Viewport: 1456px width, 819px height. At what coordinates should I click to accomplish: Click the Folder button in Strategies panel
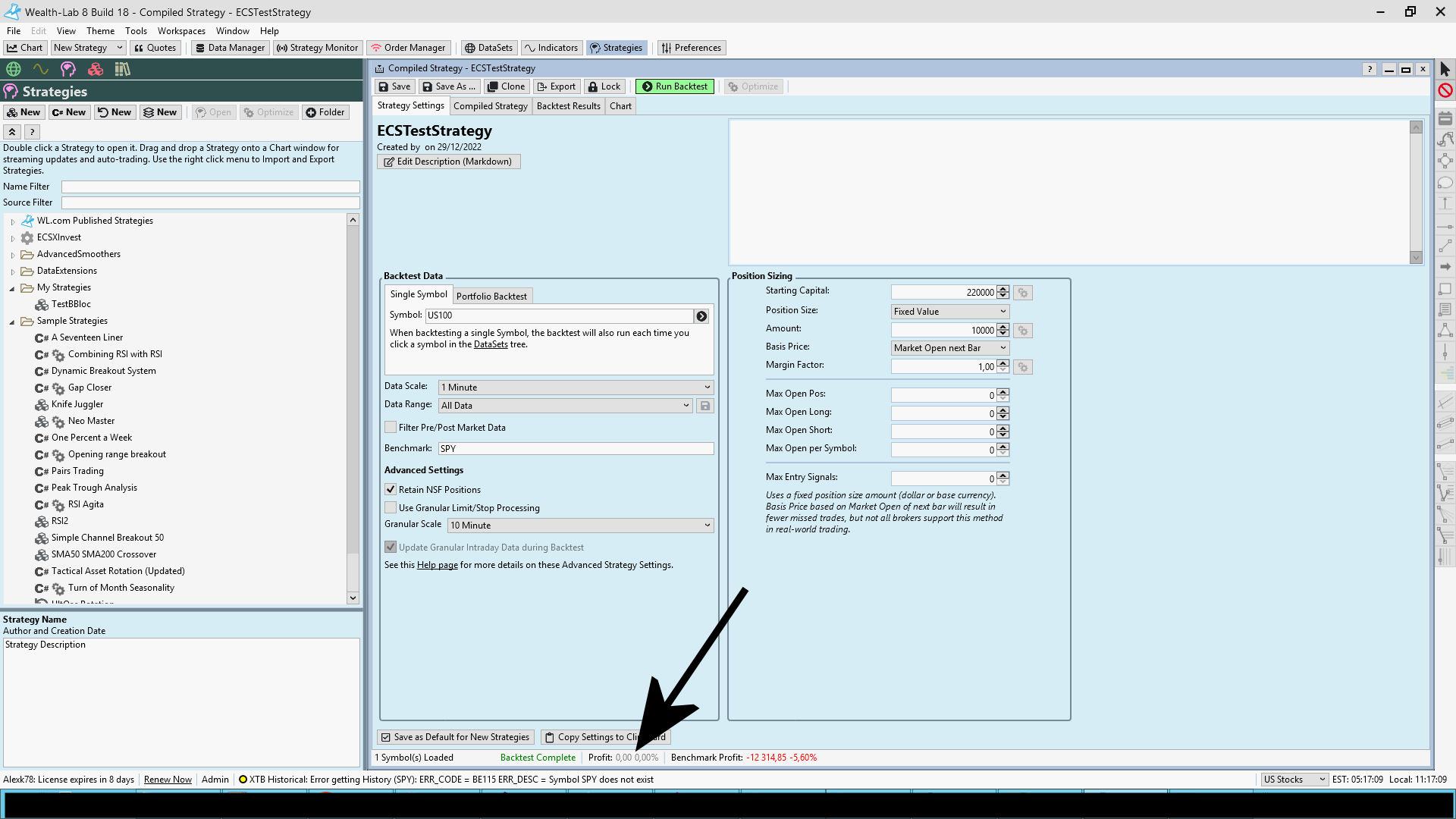tap(325, 112)
